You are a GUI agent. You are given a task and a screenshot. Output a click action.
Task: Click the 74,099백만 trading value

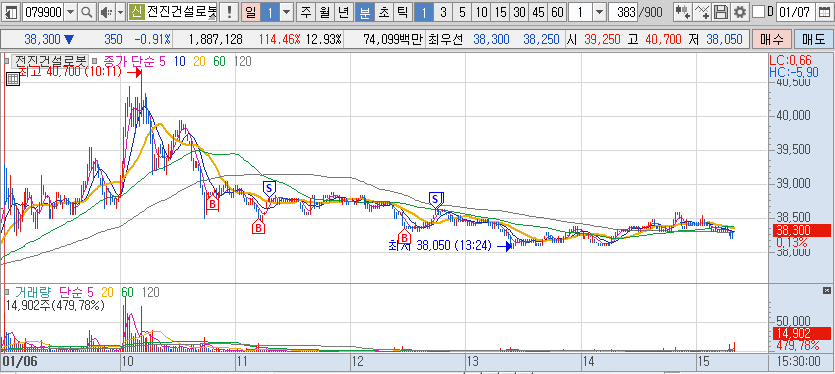tap(392, 39)
